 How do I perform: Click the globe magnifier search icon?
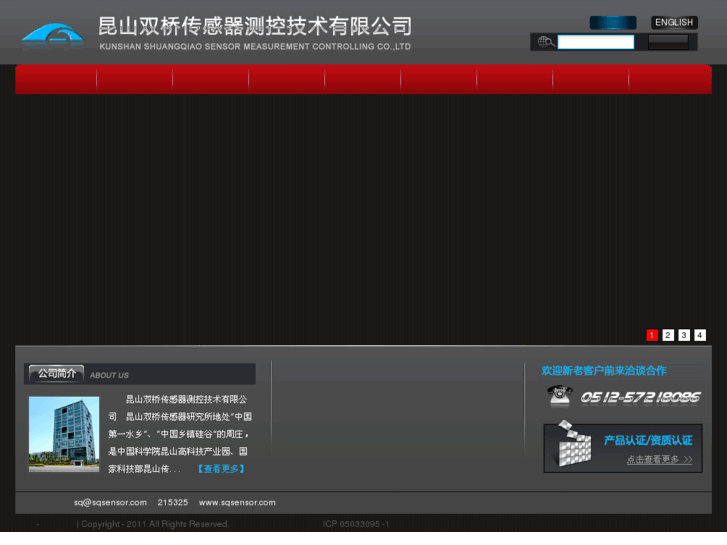click(546, 42)
